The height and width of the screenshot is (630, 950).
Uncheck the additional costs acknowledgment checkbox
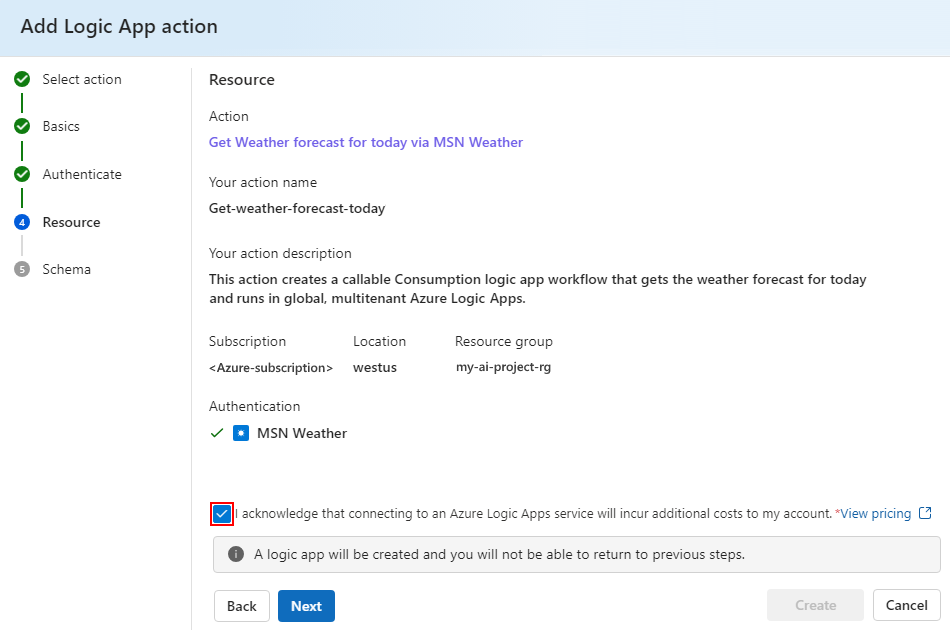point(222,514)
